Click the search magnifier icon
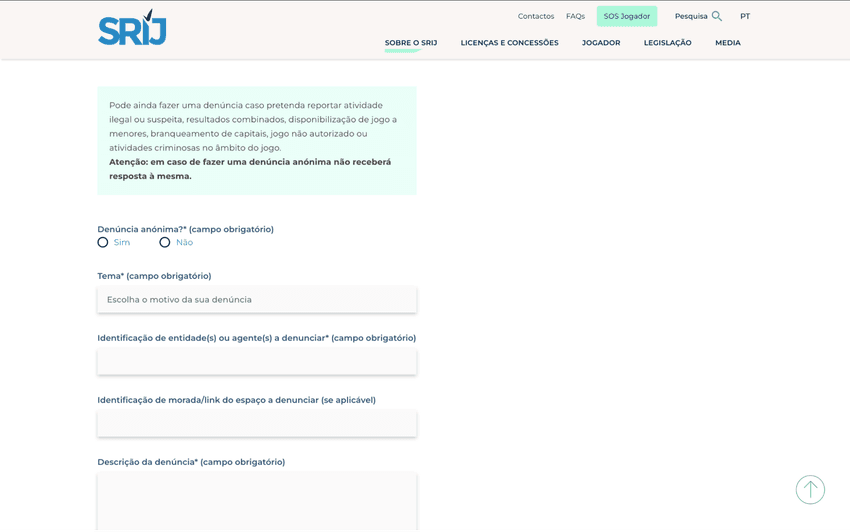This screenshot has width=850, height=532. coord(717,16)
